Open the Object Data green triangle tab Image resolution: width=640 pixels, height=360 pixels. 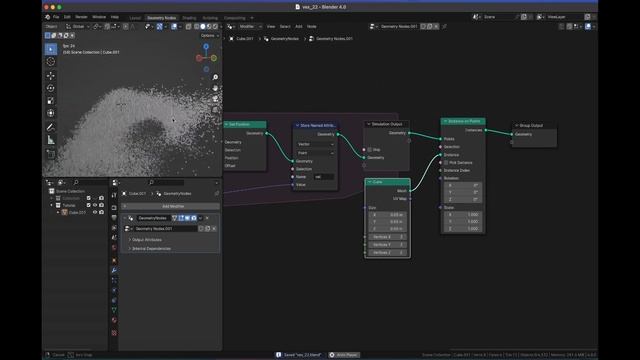[x=114, y=310]
